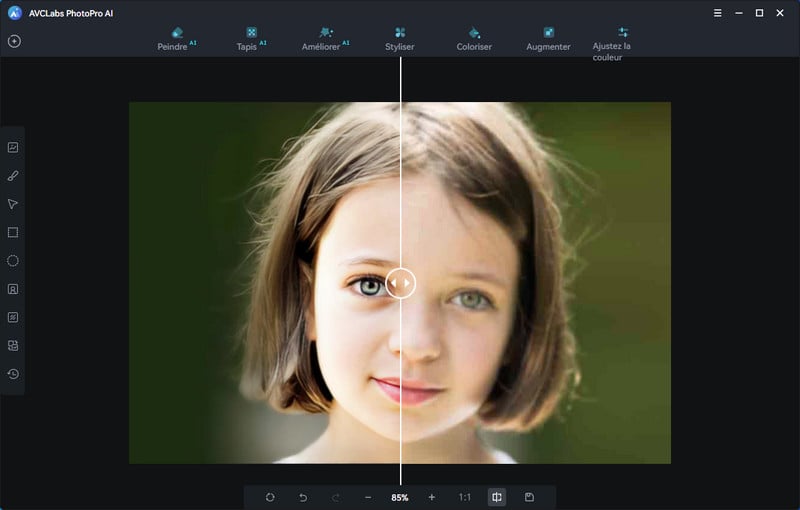
Task: Select the rectangle selection tool
Action: click(x=13, y=233)
